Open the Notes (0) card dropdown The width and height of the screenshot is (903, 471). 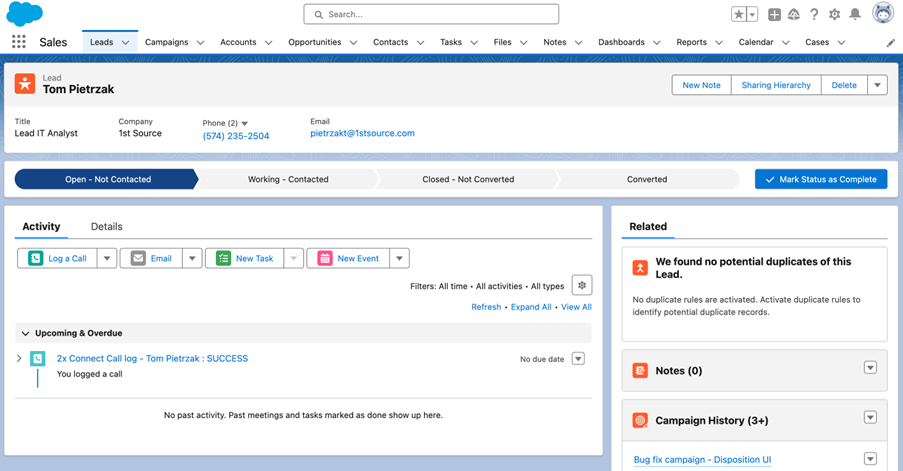coord(871,367)
